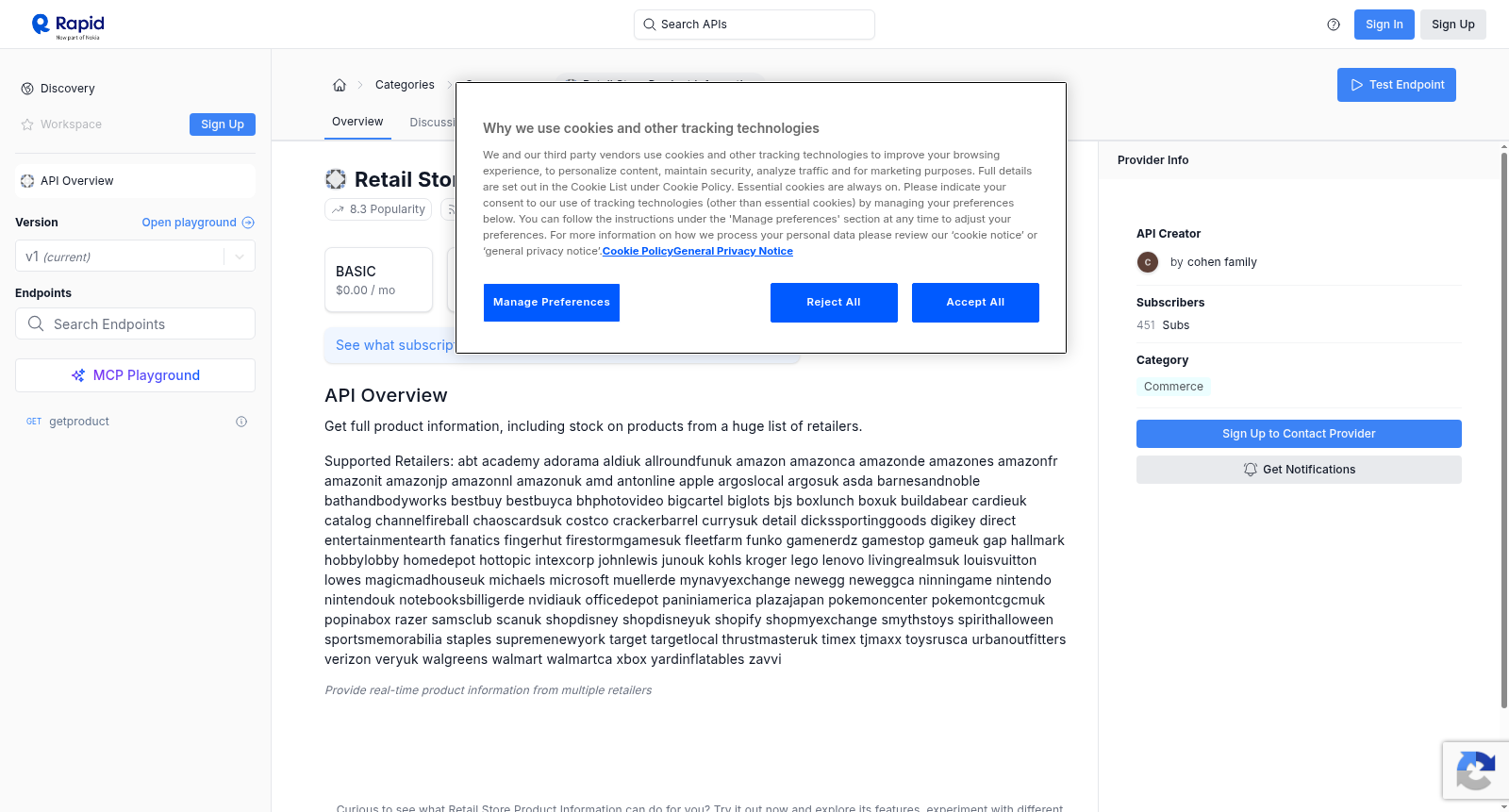
Task: Select the BASIC pricing plan card
Action: point(378,280)
